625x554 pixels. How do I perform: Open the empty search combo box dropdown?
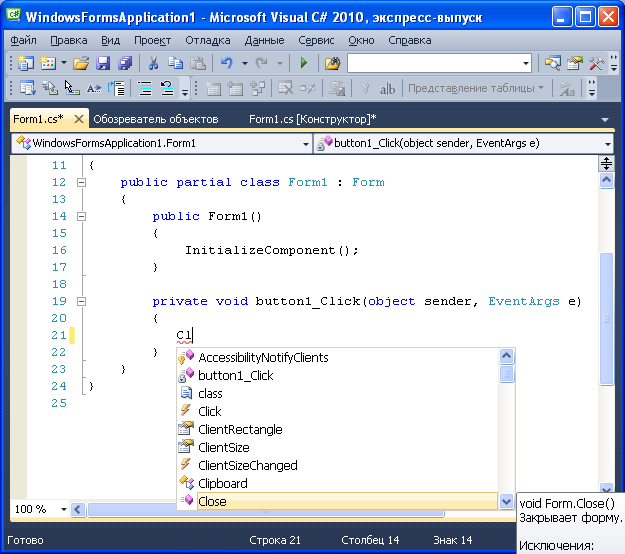tap(526, 63)
